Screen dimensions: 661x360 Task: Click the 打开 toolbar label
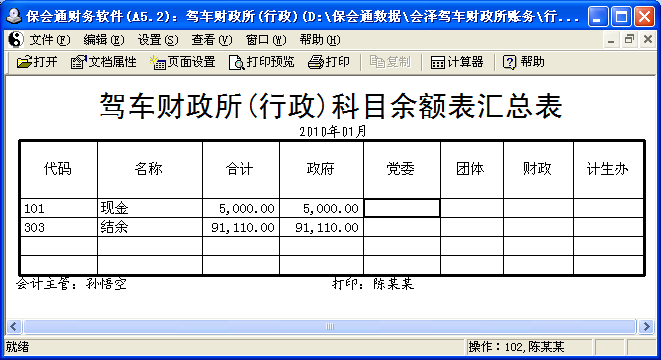[x=45, y=62]
